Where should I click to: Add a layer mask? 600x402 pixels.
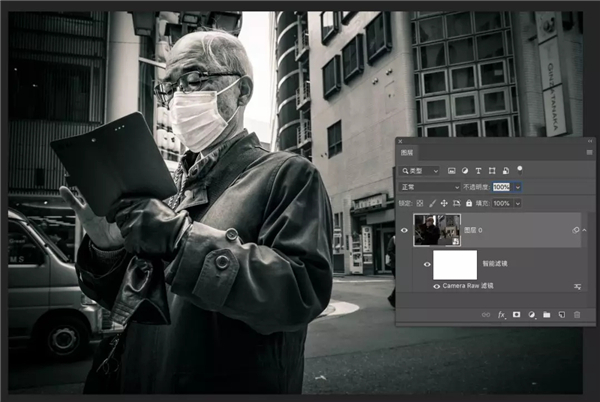[517, 314]
